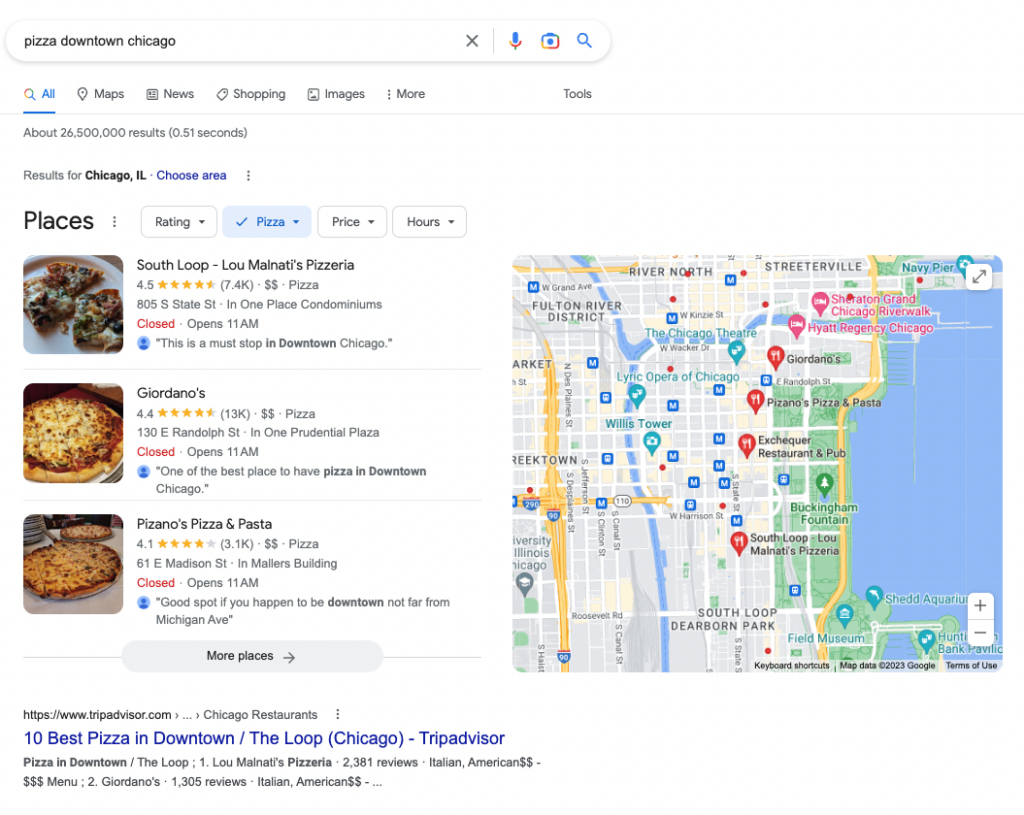Click the Willis Tower camera marker
This screenshot has width=1024, height=815.
651,443
